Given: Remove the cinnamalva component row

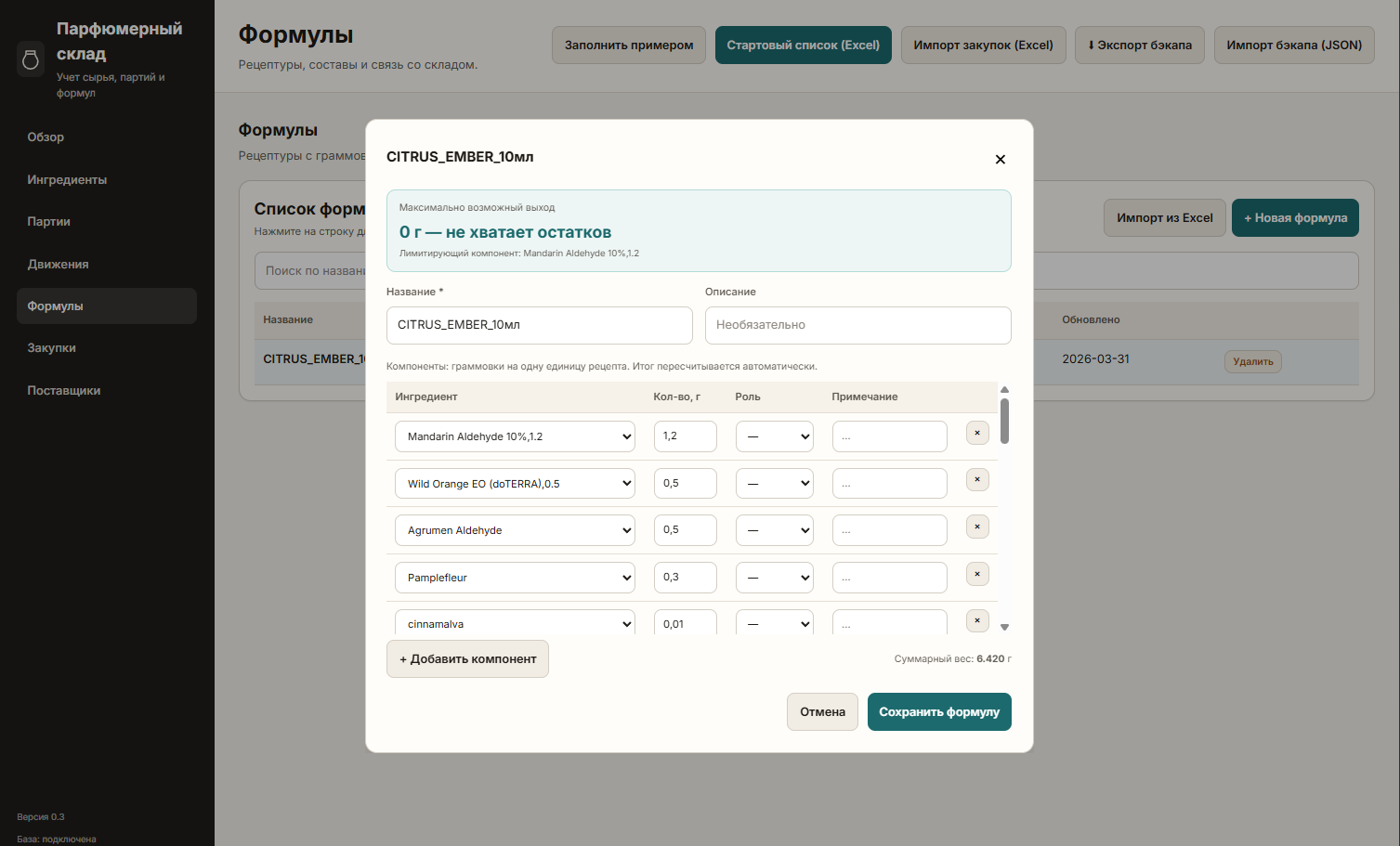Looking at the screenshot, I should coord(977,620).
